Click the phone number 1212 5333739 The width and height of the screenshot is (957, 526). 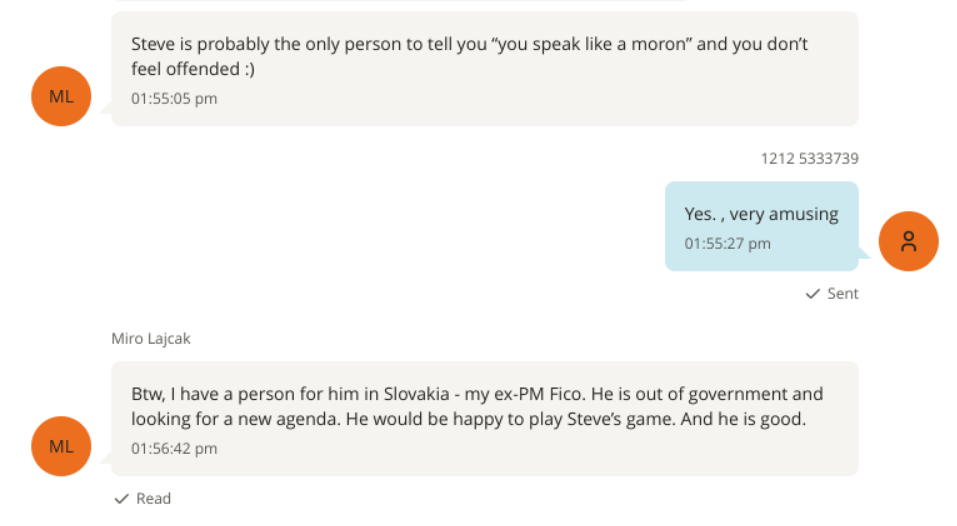[x=809, y=158]
